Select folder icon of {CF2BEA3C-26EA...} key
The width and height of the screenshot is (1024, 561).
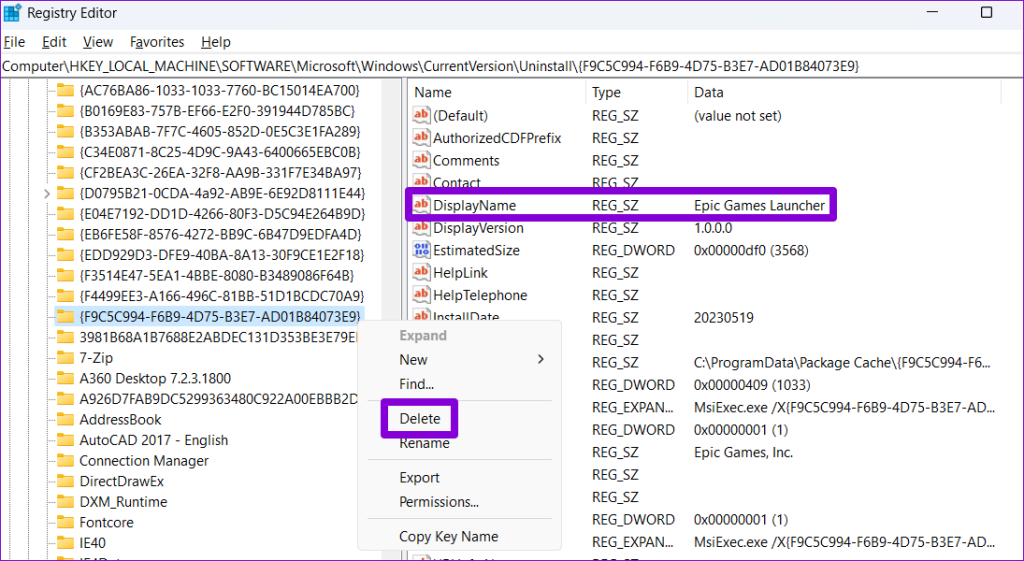[65, 172]
